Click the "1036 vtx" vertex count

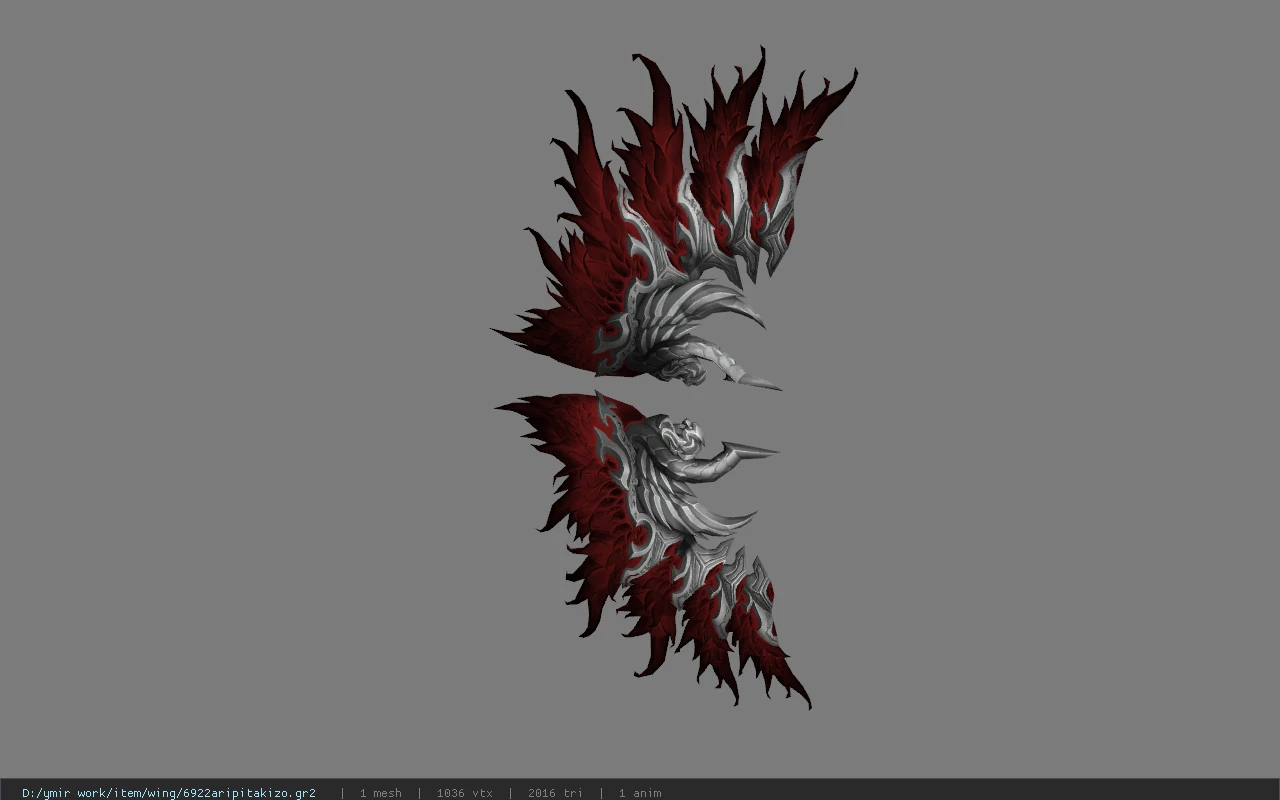pyautogui.click(x=465, y=793)
